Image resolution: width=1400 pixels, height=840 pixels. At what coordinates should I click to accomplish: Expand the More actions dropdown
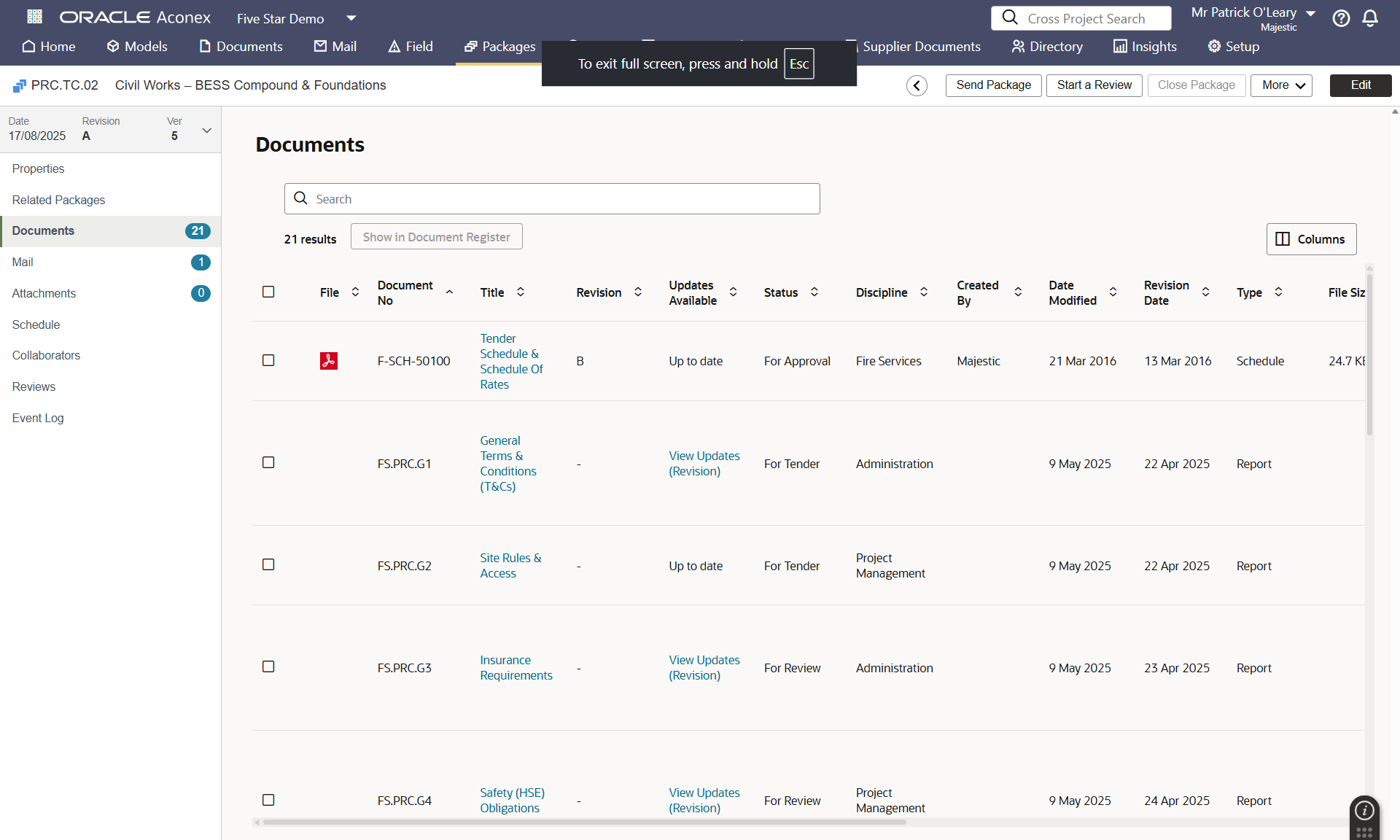pyautogui.click(x=1281, y=85)
